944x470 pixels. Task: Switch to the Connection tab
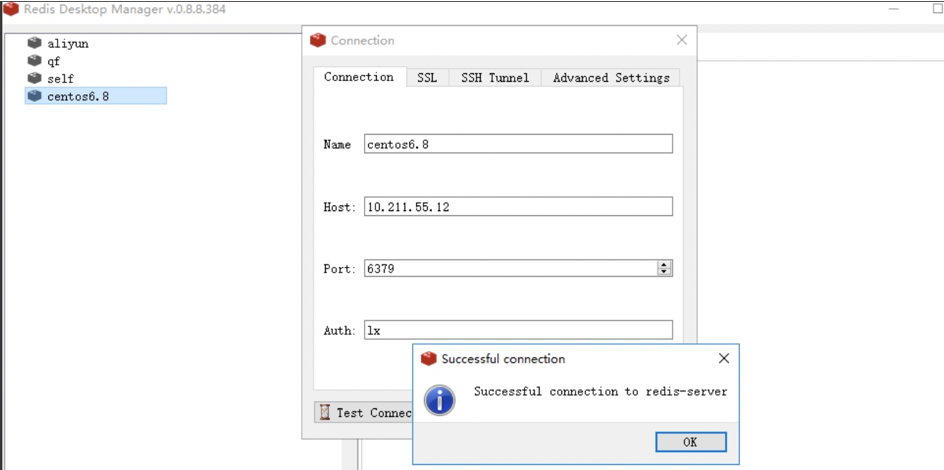[359, 77]
